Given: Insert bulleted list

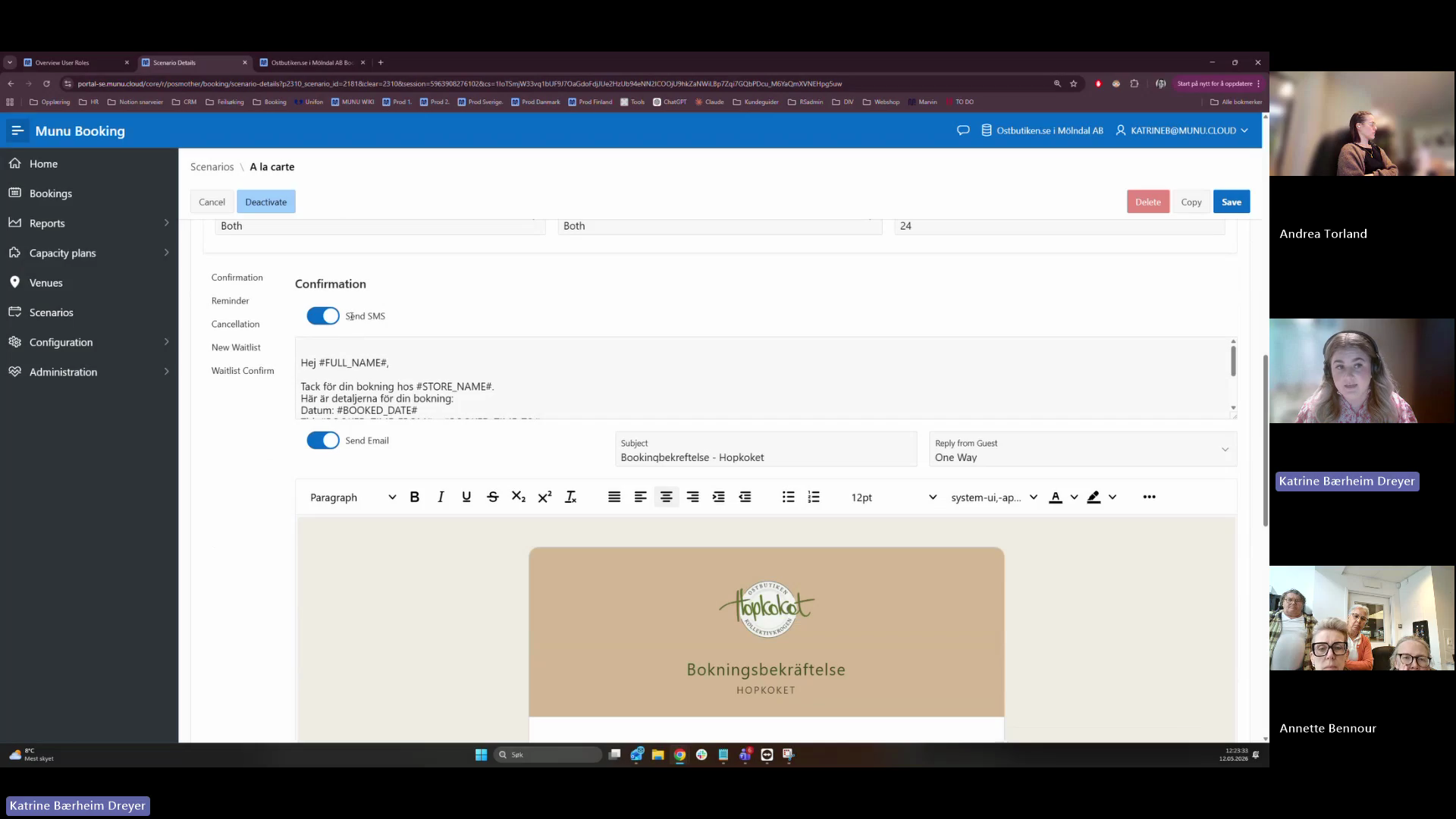Looking at the screenshot, I should click(789, 497).
